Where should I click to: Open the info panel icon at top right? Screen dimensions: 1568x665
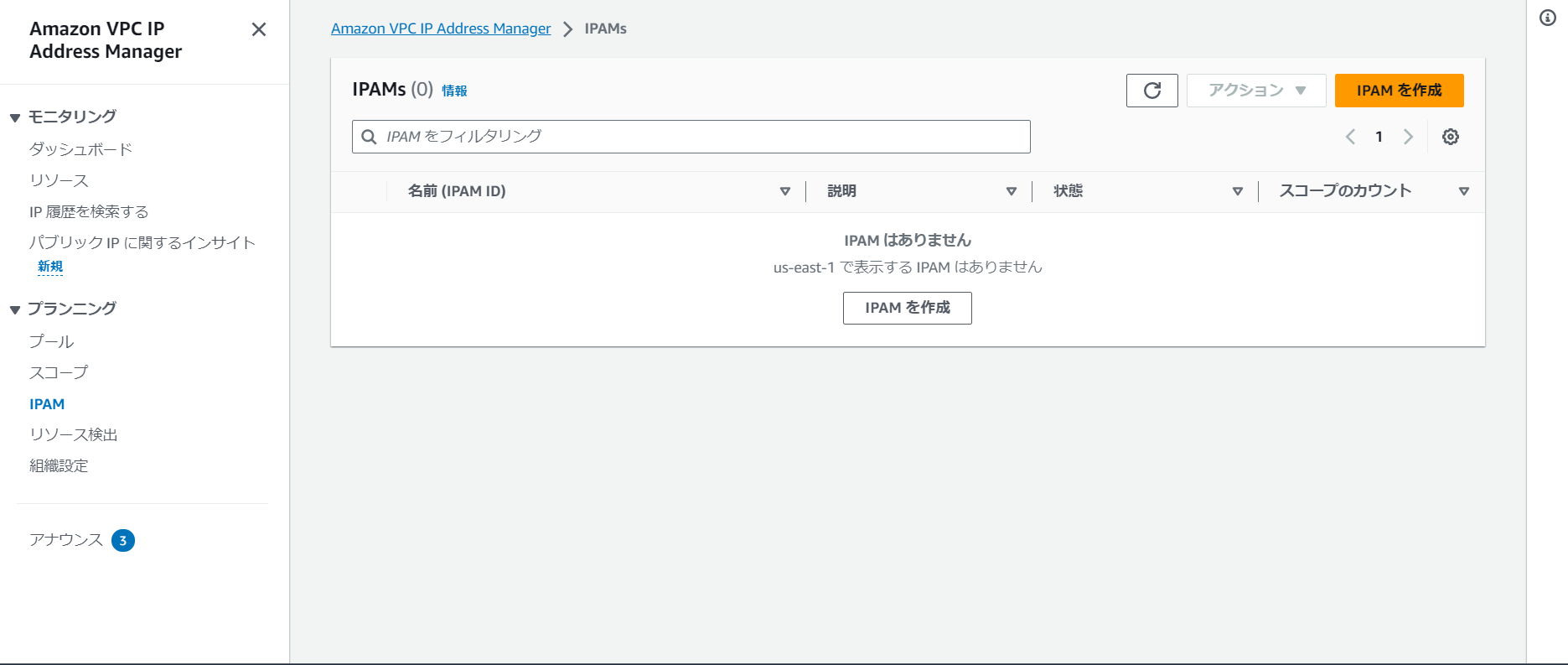tap(1548, 18)
